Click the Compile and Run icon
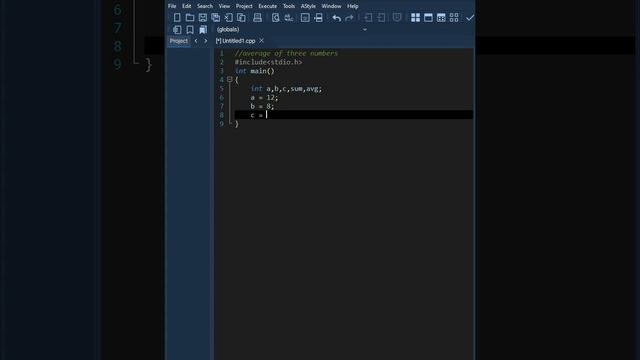The height and width of the screenshot is (360, 640). point(441,18)
